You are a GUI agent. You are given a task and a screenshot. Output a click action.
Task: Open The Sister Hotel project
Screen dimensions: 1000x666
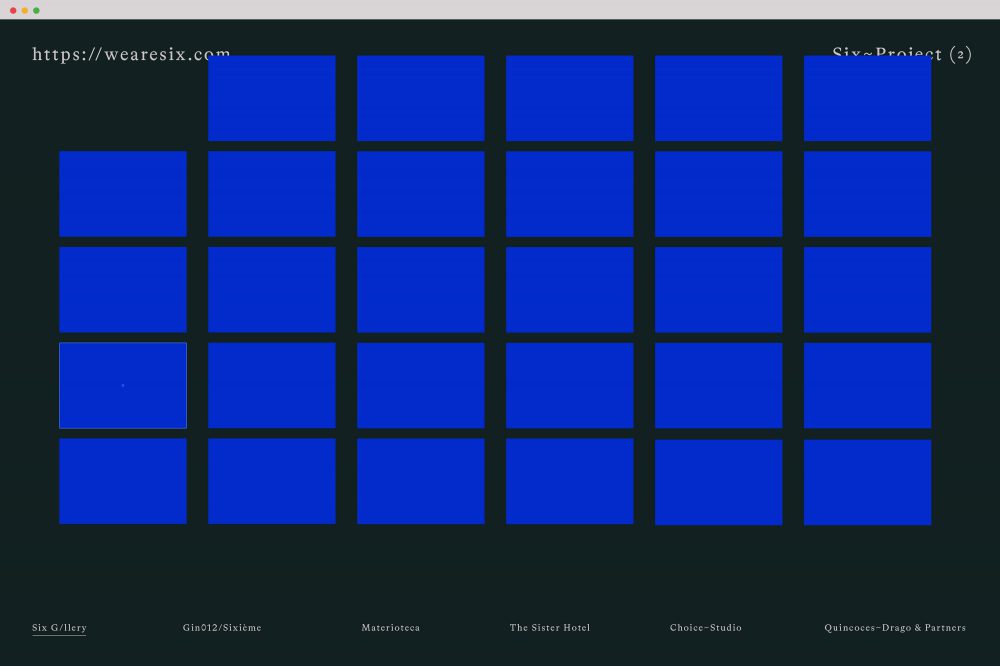pos(550,628)
